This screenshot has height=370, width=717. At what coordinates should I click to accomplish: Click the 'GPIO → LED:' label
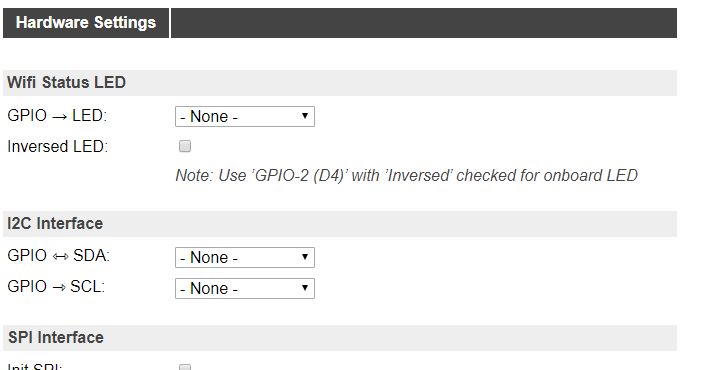pyautogui.click(x=57, y=116)
